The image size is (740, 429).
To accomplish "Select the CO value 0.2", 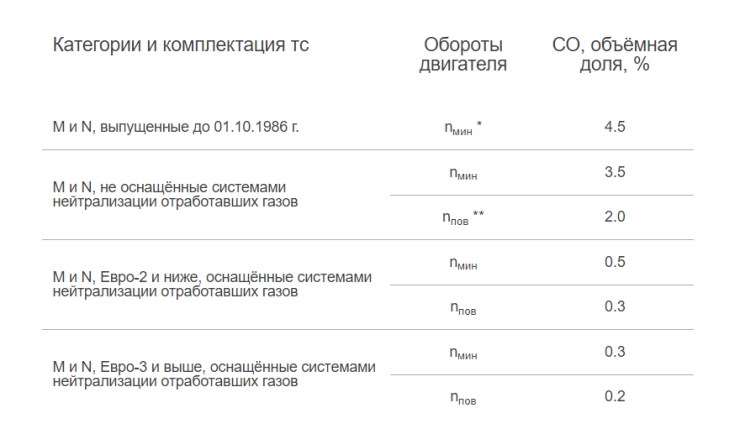I will coord(615,397).
